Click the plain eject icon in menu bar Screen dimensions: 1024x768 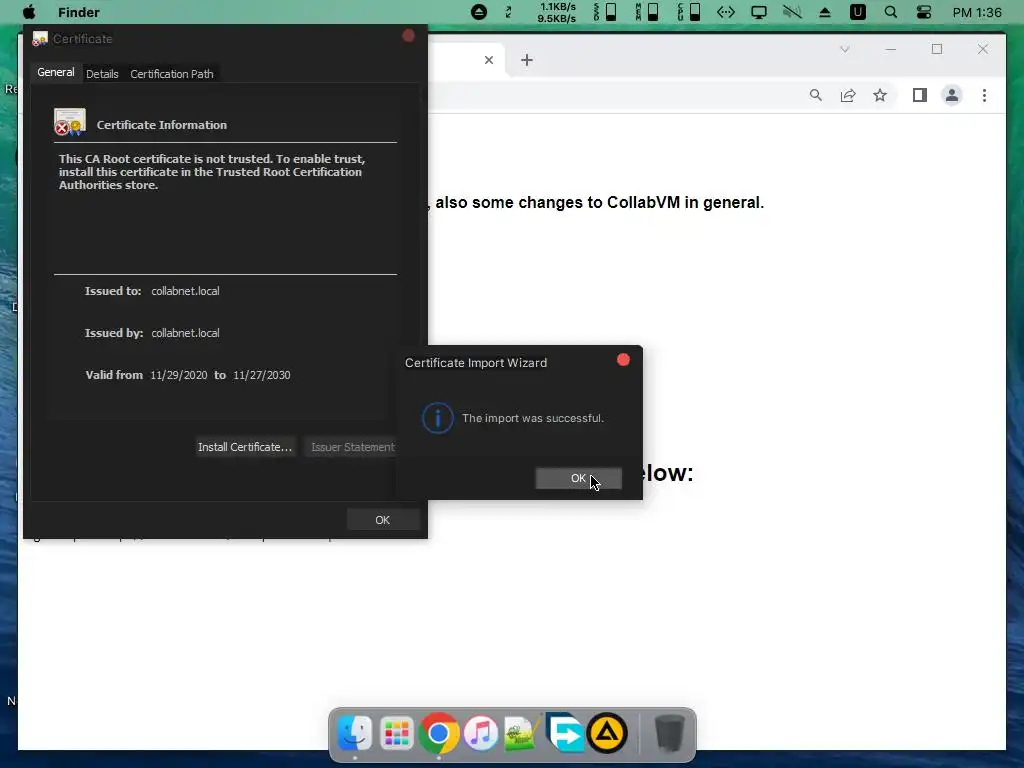(x=825, y=12)
